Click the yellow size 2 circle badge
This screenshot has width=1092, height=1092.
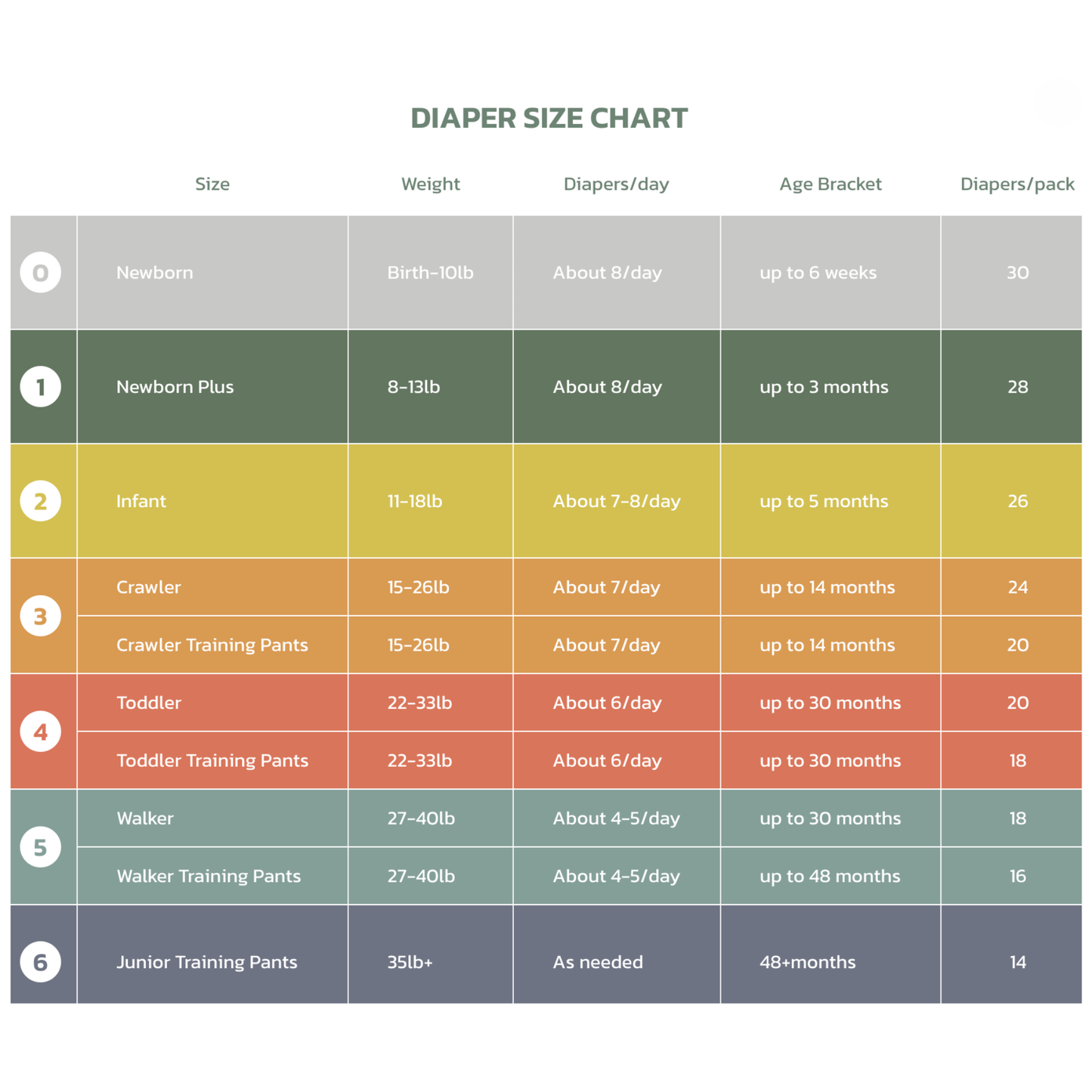41,501
